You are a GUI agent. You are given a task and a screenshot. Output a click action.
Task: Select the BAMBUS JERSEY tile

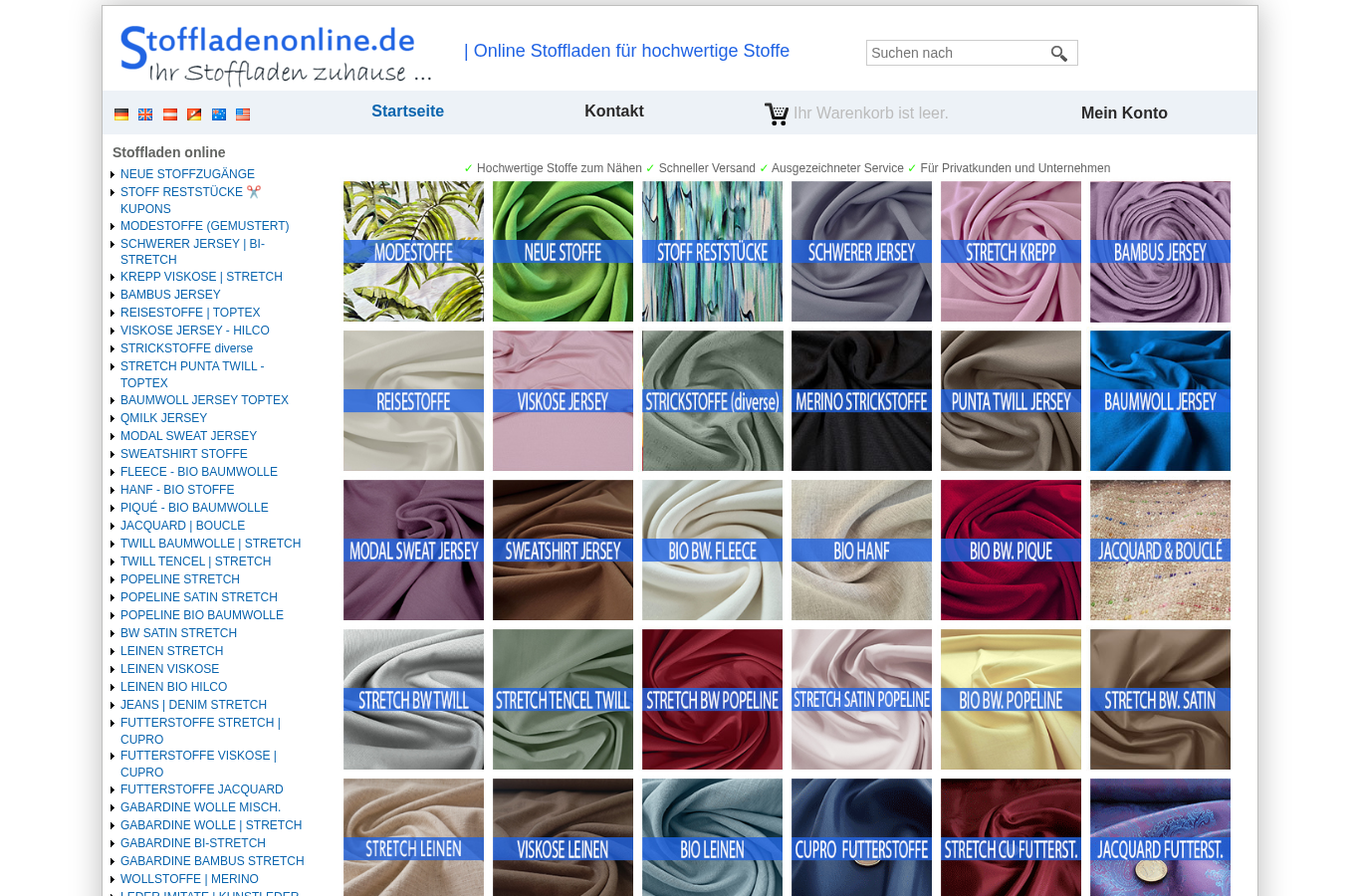[1160, 251]
